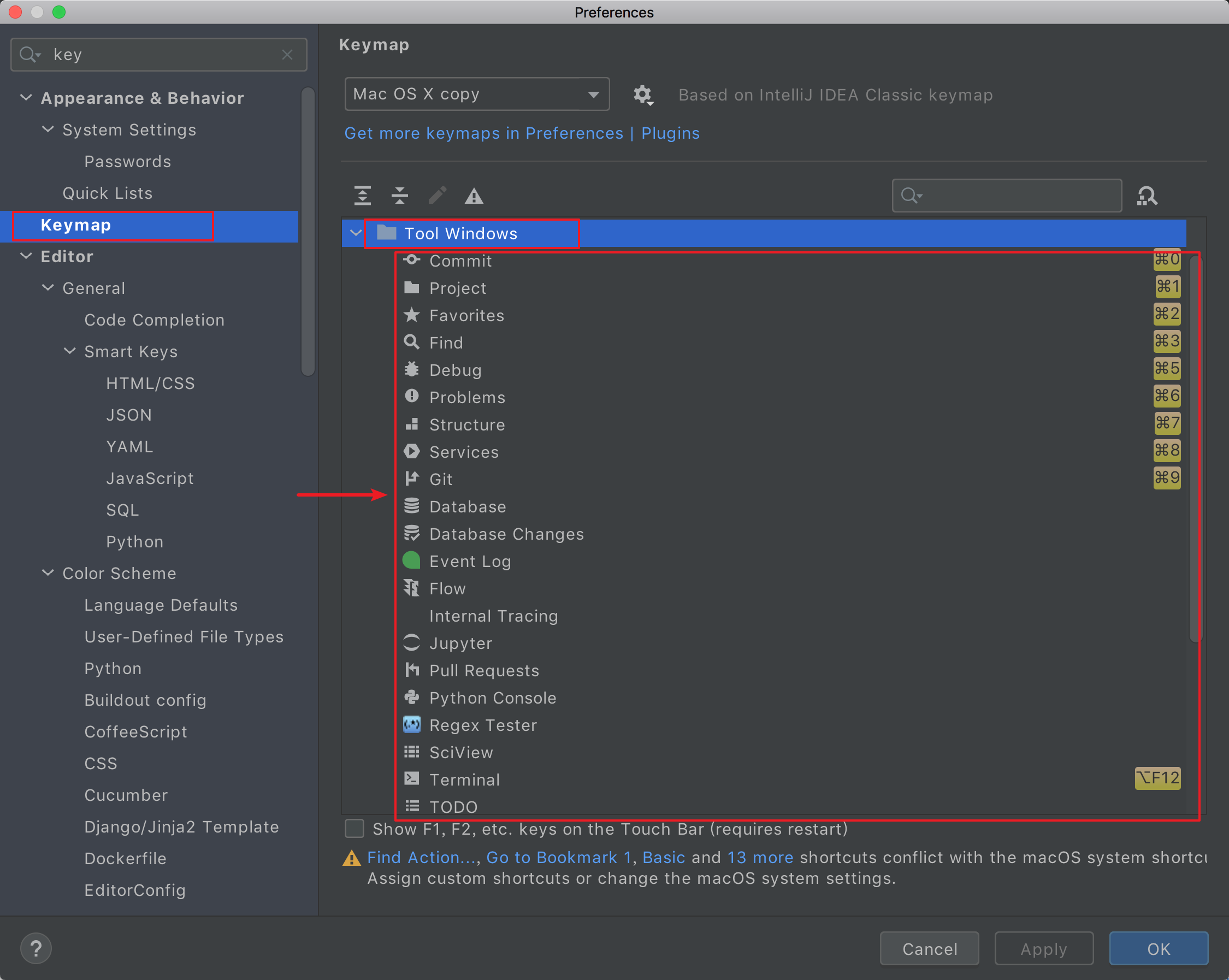1229x980 pixels.
Task: Open keymap gear settings menu
Action: [643, 95]
